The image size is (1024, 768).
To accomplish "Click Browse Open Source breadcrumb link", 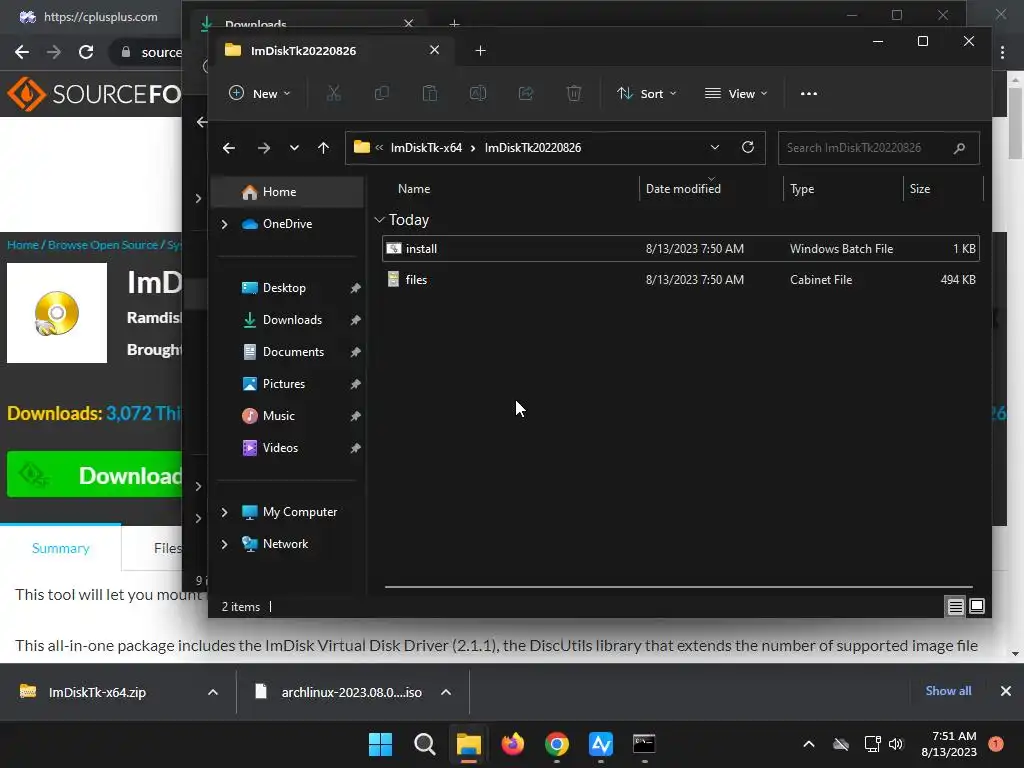I will 103,245.
